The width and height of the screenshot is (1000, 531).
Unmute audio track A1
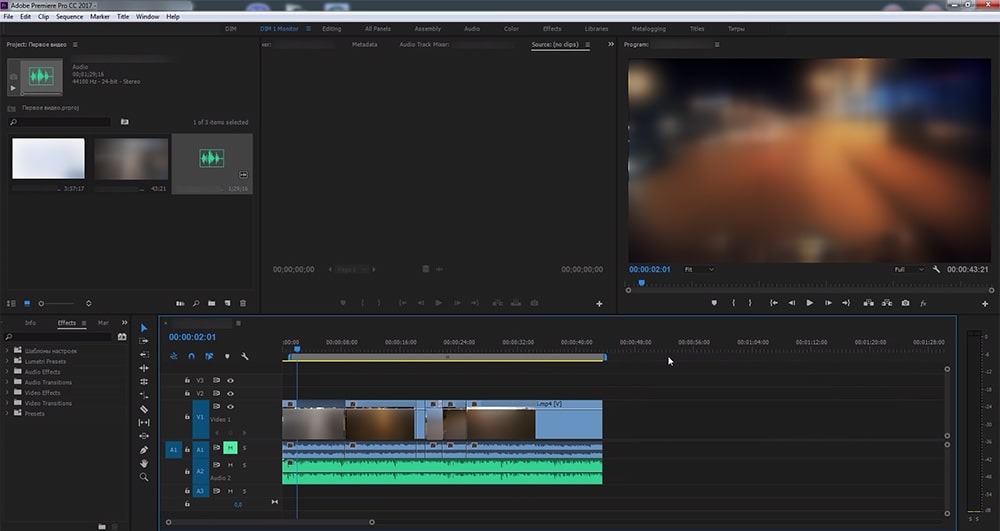230,448
